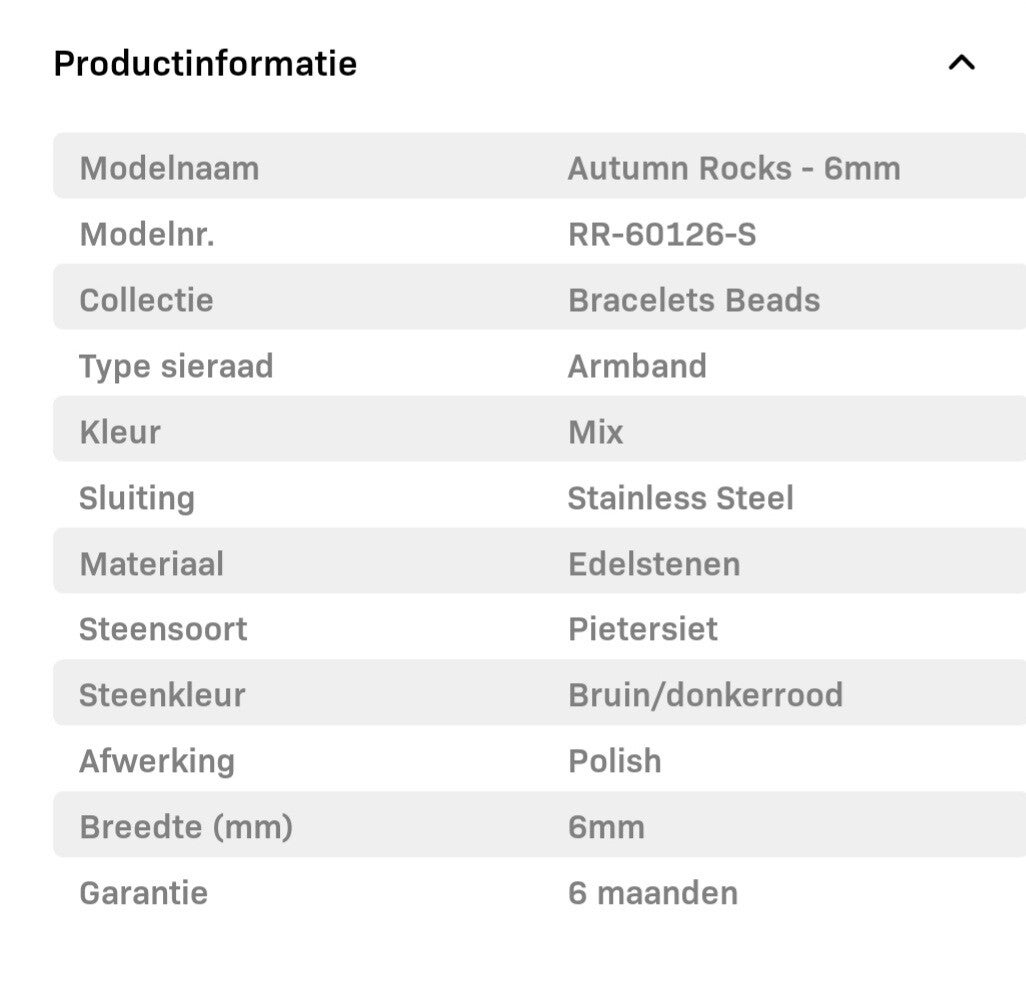
Task: Select the Modelnaam label
Action: (x=169, y=168)
